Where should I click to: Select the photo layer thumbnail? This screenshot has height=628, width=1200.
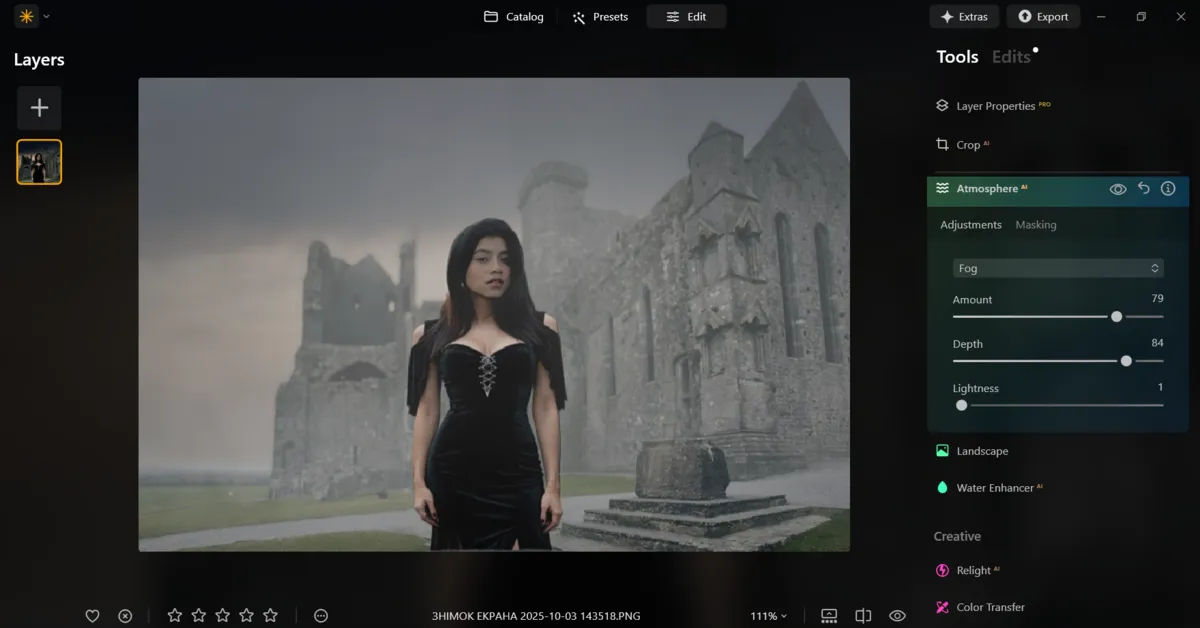click(39, 161)
